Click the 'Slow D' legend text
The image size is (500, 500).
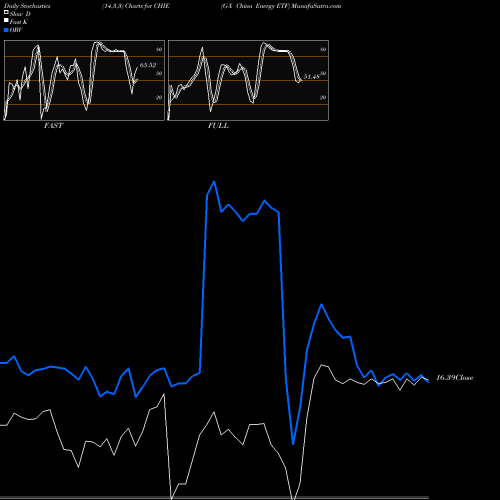point(20,14)
